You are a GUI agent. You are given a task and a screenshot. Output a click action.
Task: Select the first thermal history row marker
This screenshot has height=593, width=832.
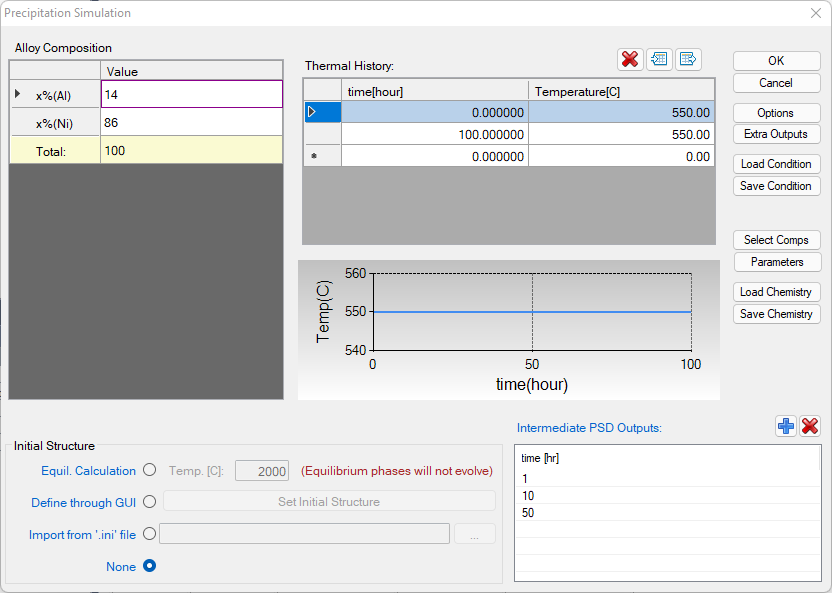[313, 112]
